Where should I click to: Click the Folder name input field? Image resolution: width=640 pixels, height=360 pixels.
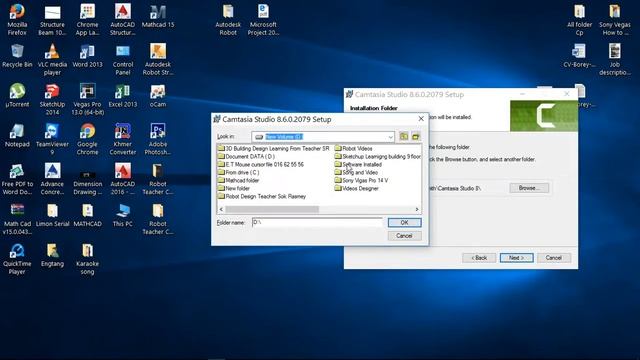317,222
